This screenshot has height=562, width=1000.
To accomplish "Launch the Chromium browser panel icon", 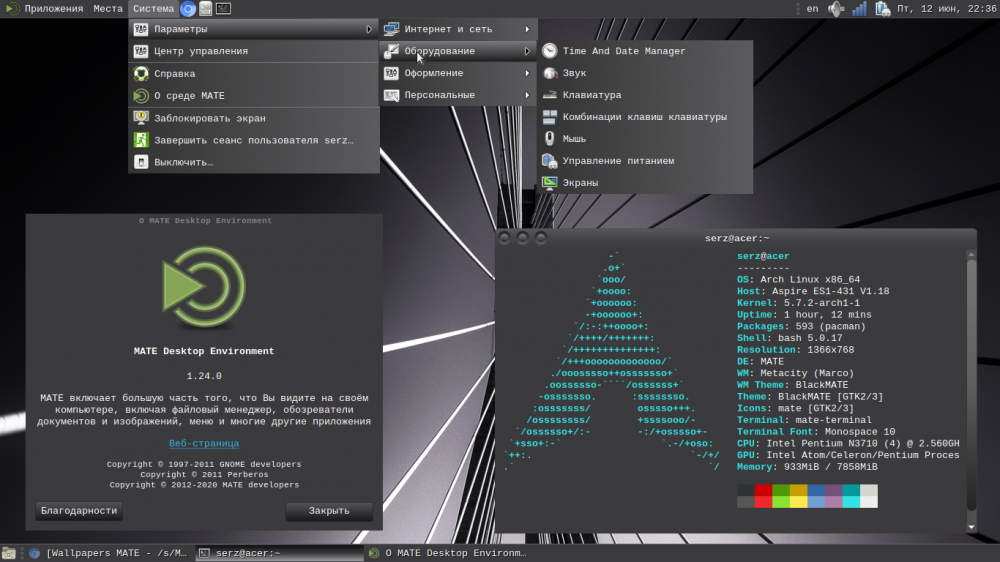I will [x=188, y=9].
